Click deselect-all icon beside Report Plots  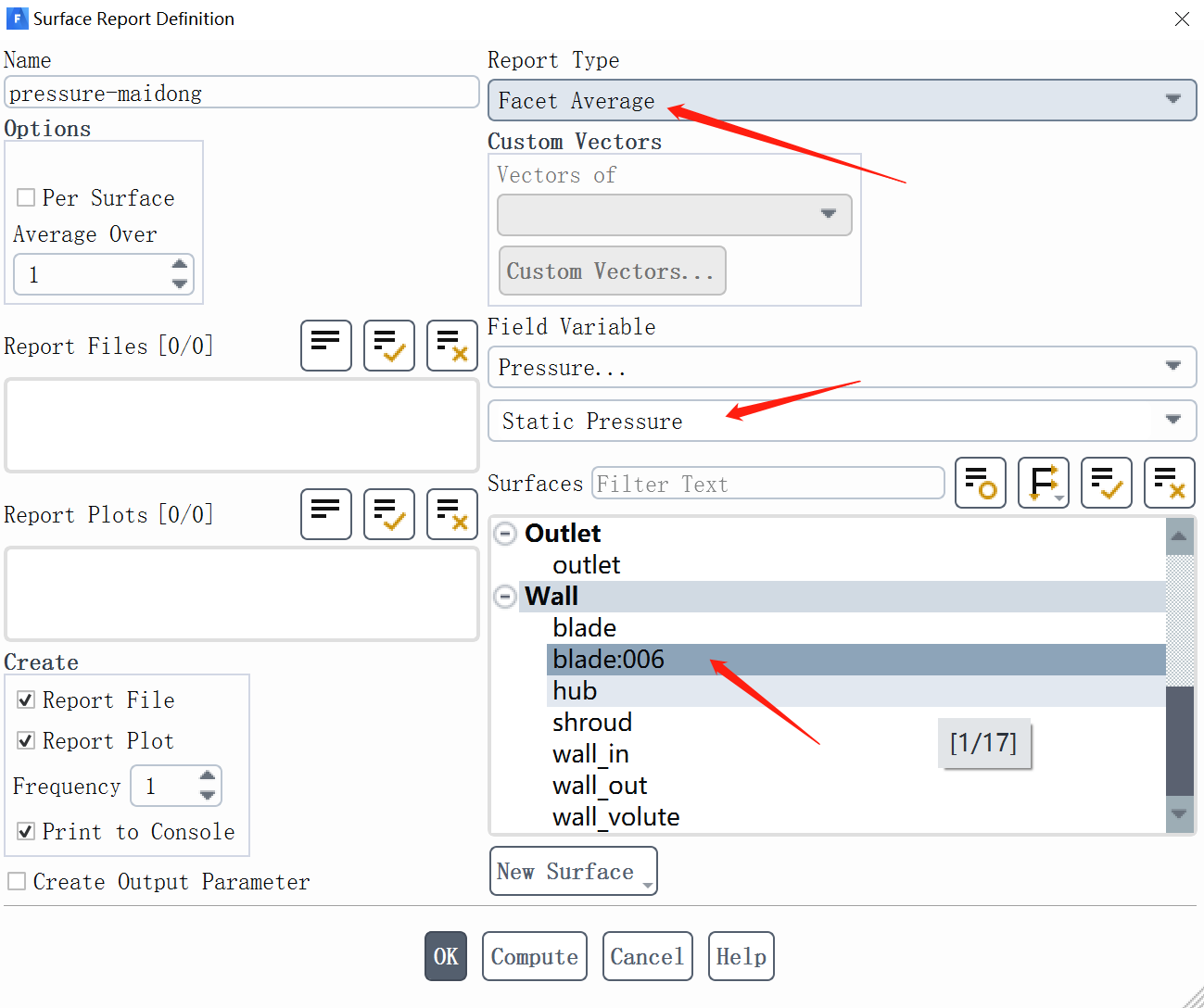451,514
